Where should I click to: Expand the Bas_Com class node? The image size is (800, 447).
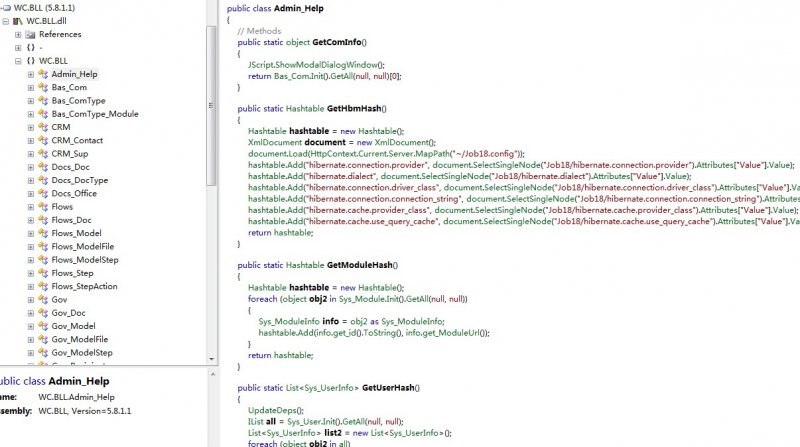(x=31, y=88)
